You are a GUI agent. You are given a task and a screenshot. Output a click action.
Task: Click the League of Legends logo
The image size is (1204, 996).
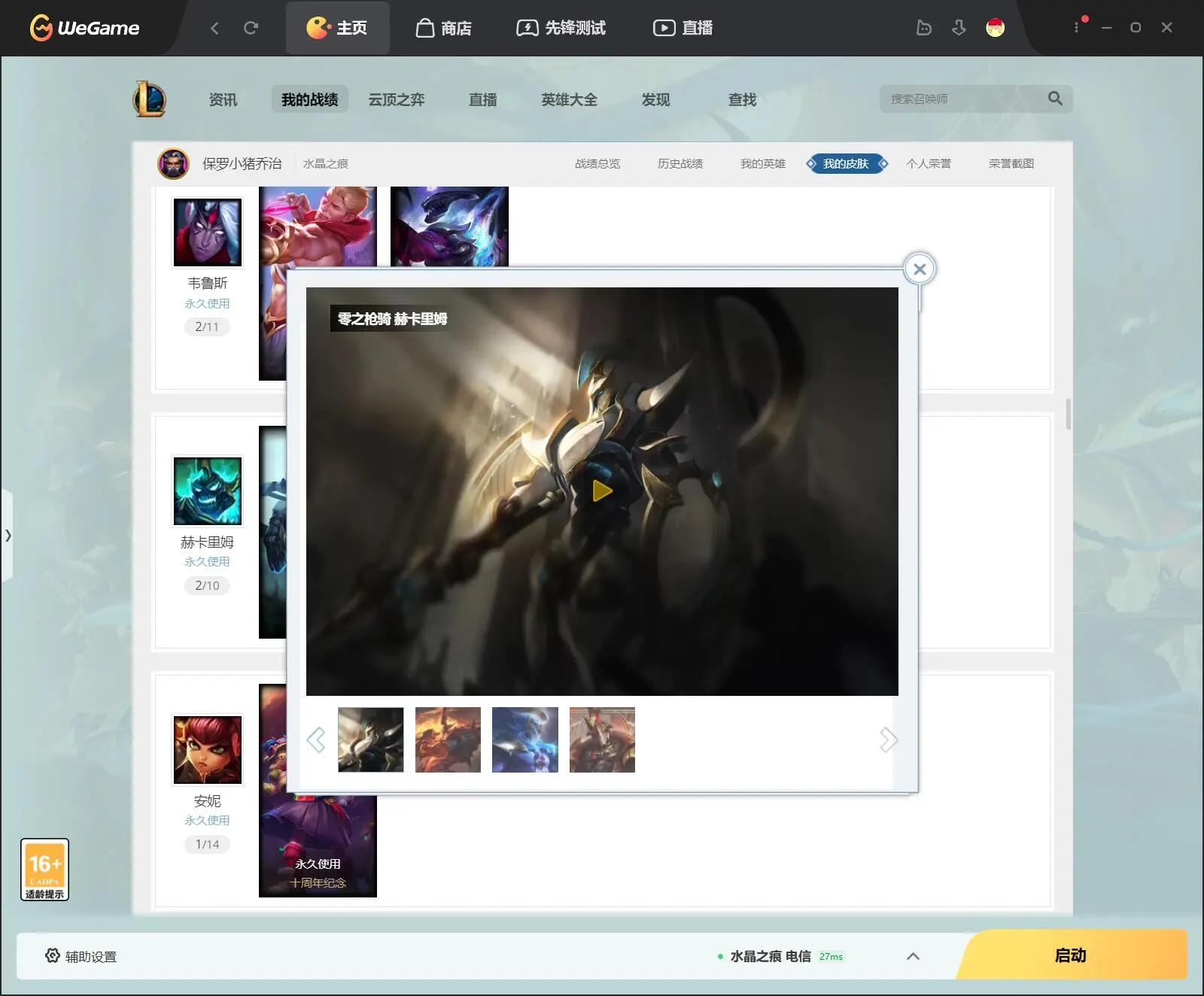[149, 99]
